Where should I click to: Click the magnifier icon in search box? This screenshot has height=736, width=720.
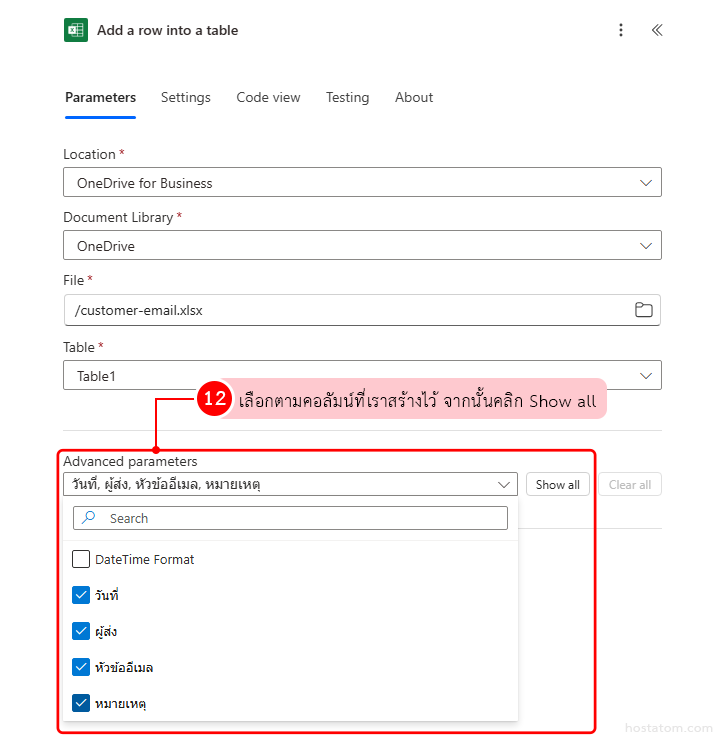click(x=89, y=518)
